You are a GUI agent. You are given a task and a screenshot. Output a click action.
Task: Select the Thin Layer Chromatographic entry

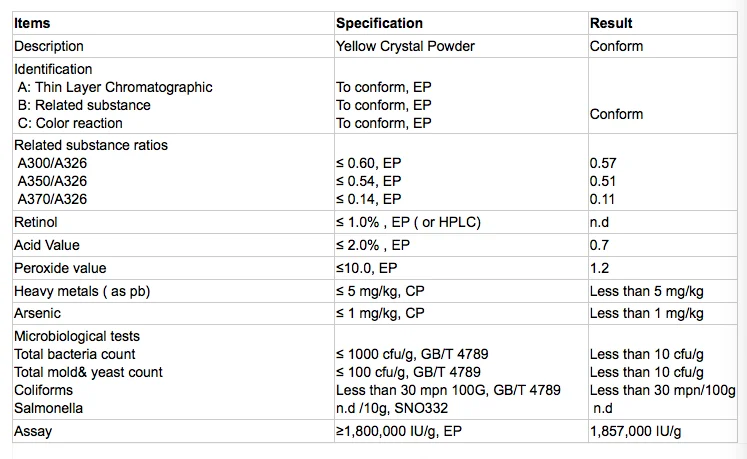point(115,87)
